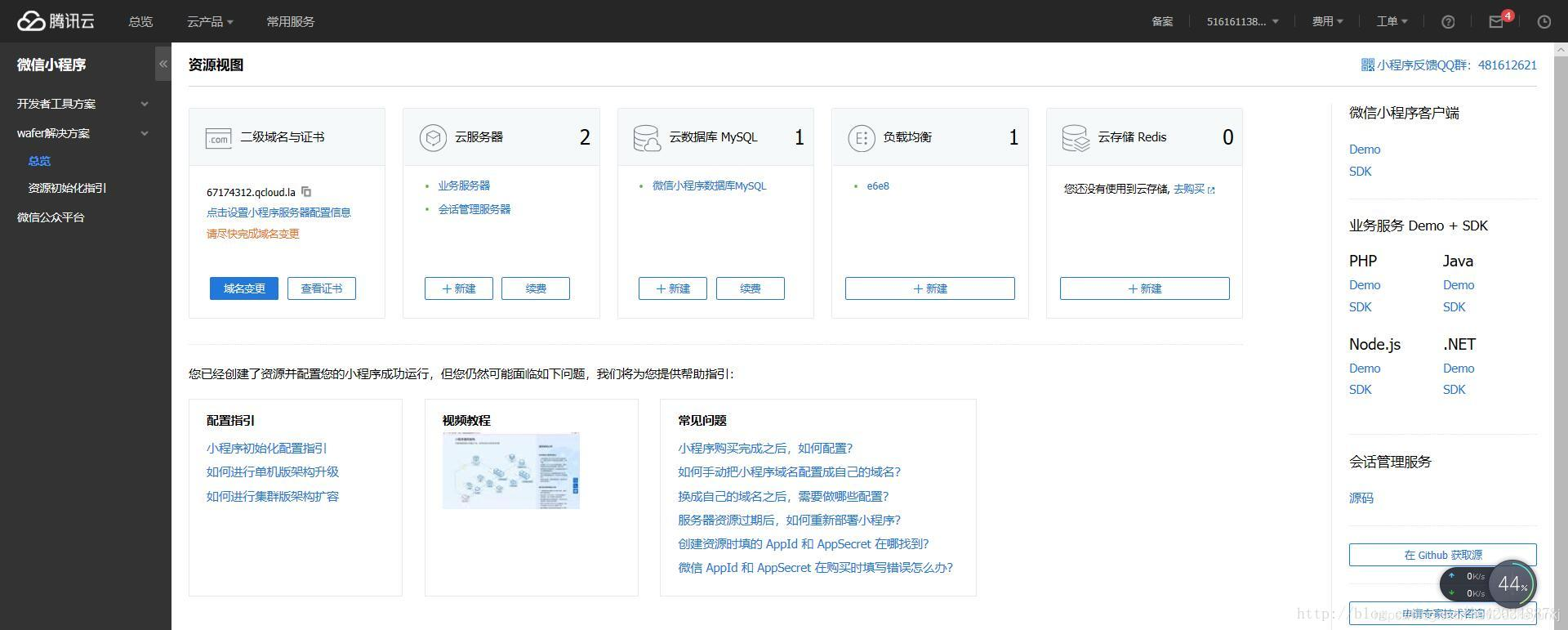Viewport: 1568px width, 630px height.
Task: Open the message inbox mail icon
Action: pyautogui.click(x=1496, y=22)
